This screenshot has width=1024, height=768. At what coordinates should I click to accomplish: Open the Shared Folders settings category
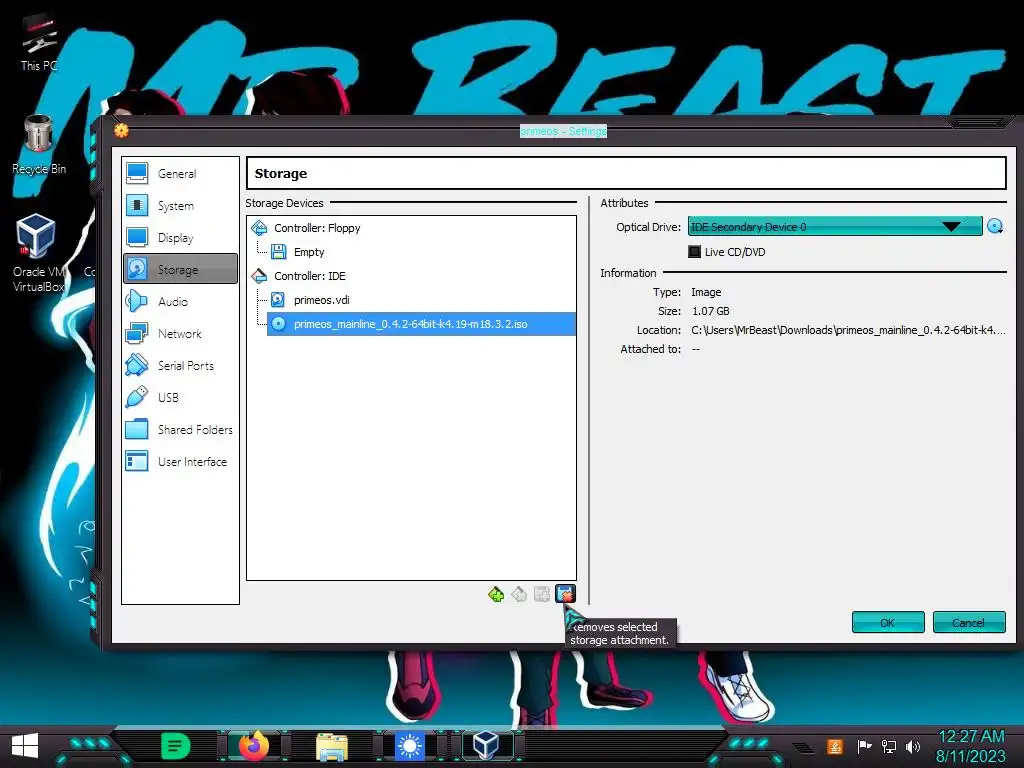click(x=180, y=430)
